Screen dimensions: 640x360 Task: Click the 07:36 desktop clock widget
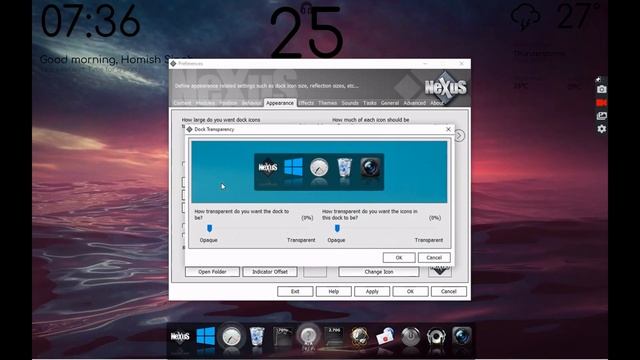[x=91, y=21]
